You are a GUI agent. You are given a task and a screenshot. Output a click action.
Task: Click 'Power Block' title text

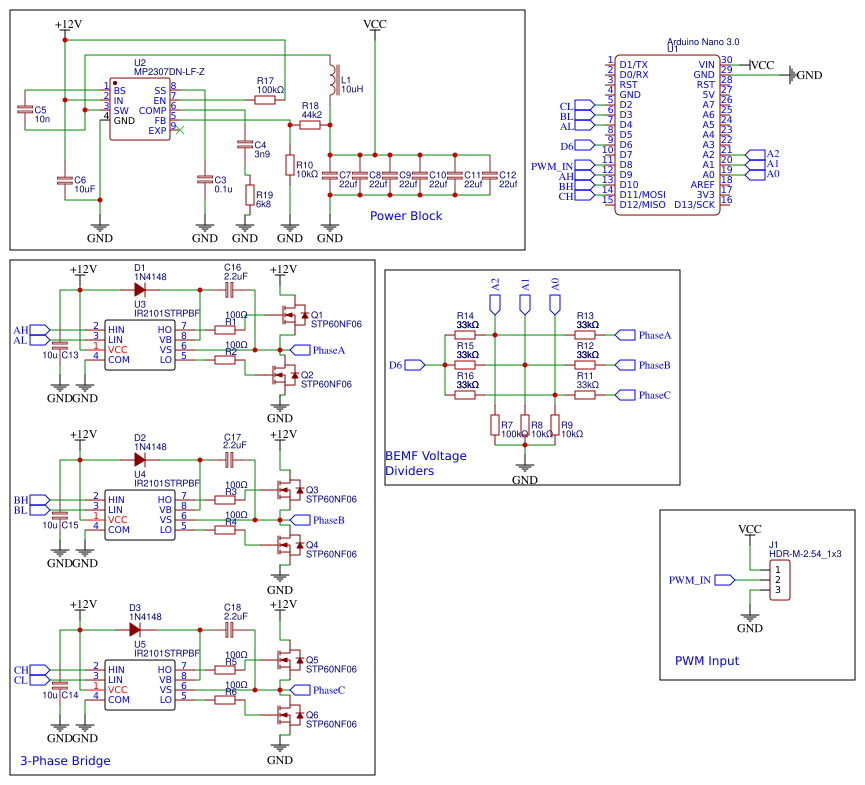click(406, 216)
